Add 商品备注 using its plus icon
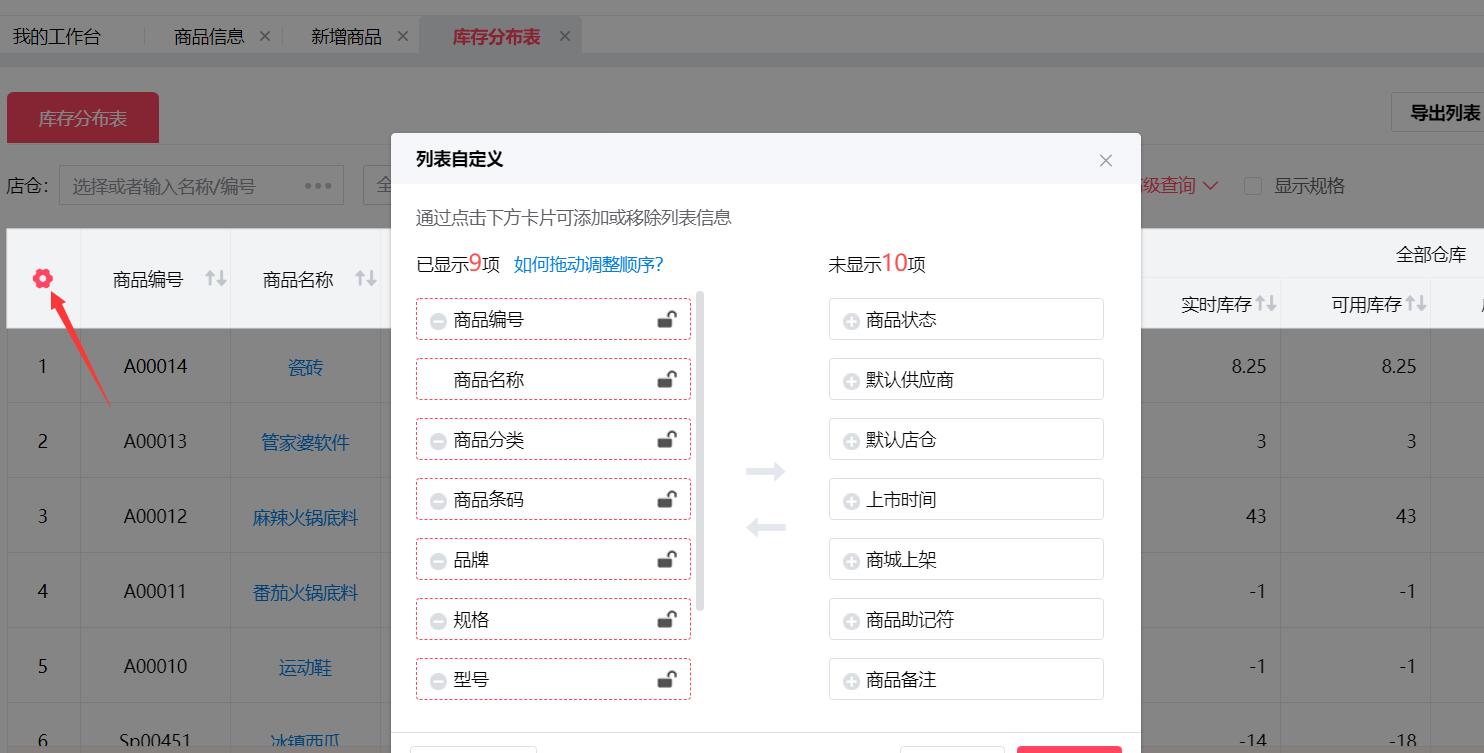This screenshot has height=753, width=1484. click(851, 681)
